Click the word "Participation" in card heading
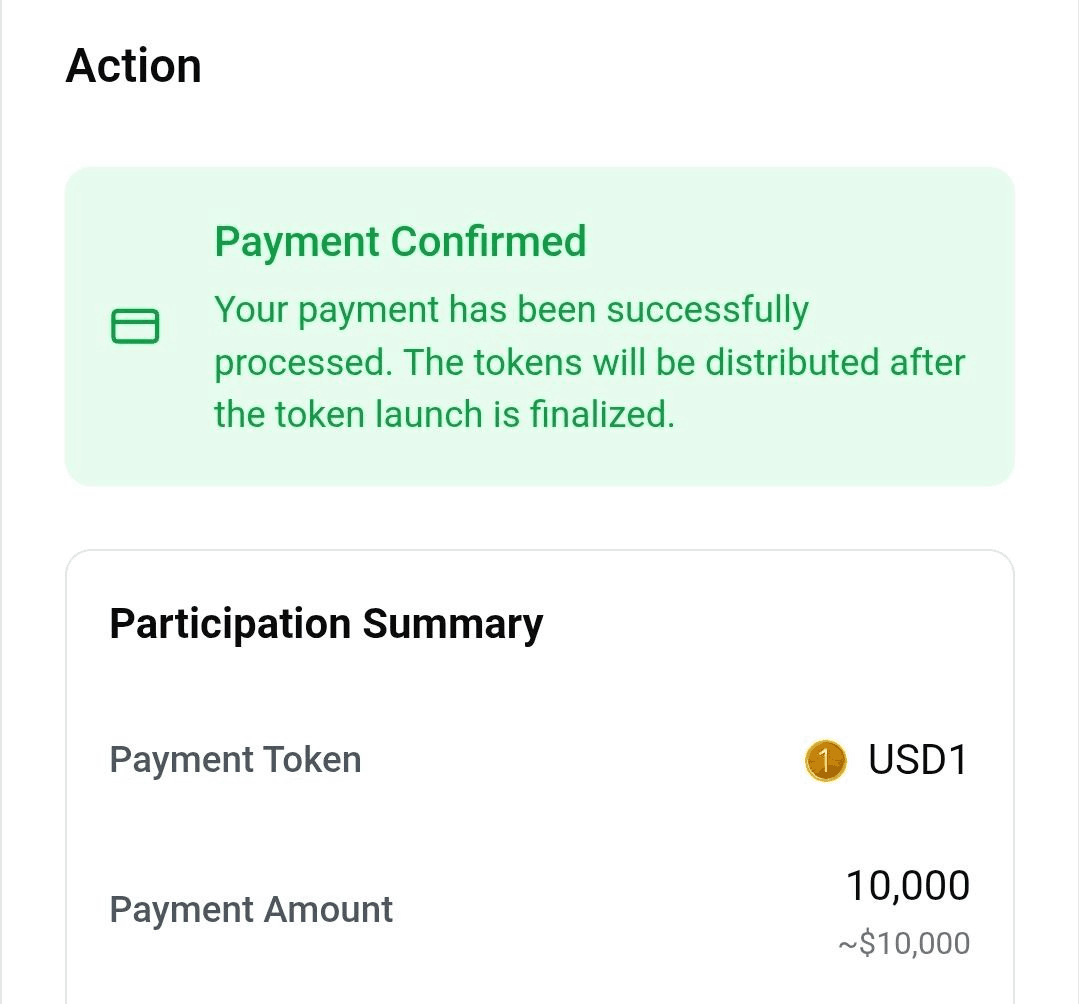The height and width of the screenshot is (1004, 1079). (229, 623)
